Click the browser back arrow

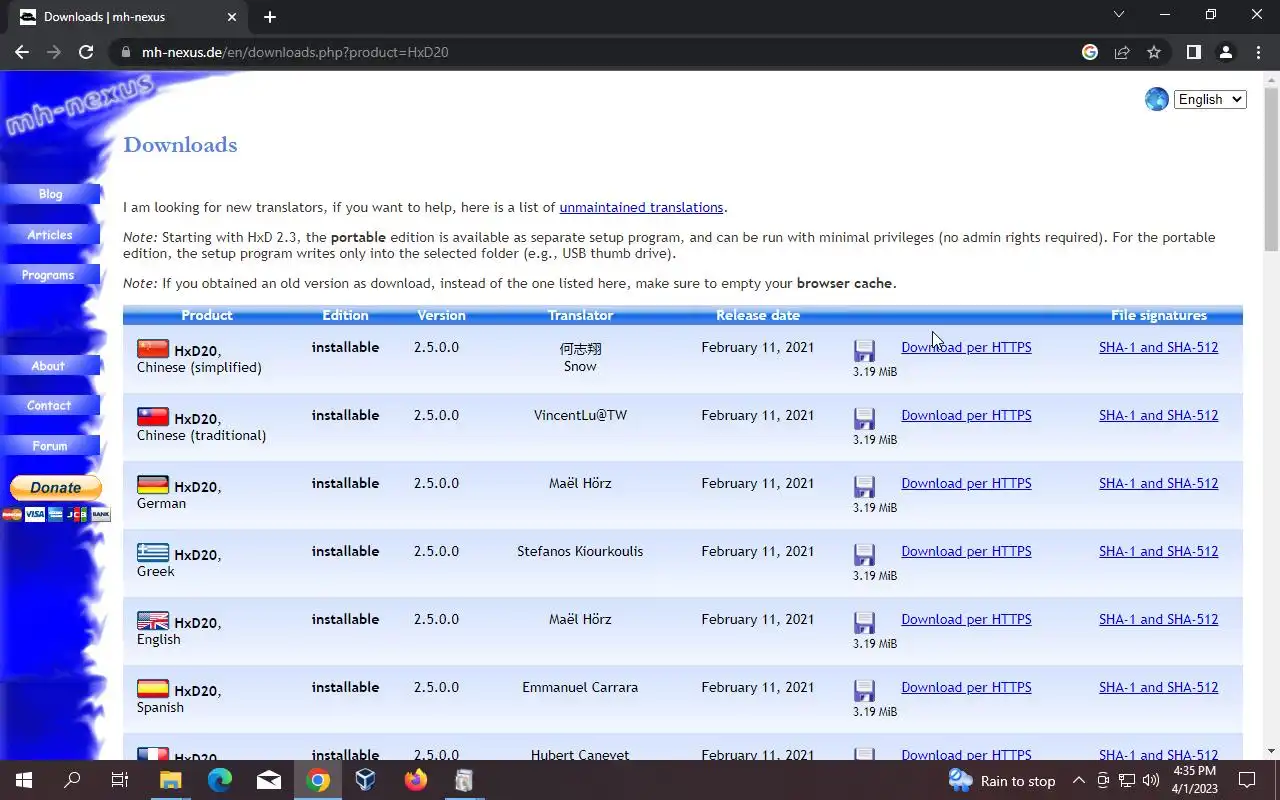pos(22,52)
